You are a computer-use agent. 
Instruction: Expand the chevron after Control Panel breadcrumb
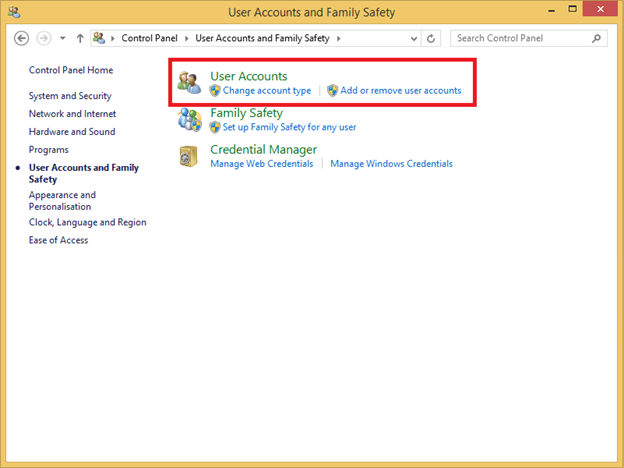pos(186,39)
